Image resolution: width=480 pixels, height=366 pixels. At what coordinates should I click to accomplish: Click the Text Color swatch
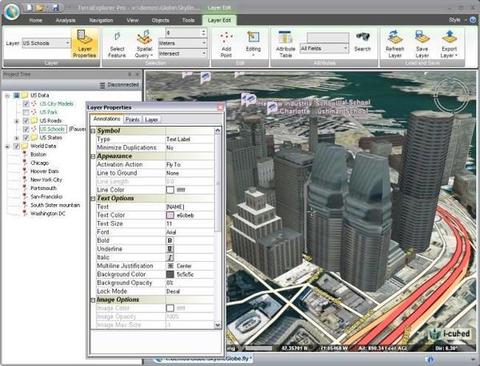click(170, 215)
